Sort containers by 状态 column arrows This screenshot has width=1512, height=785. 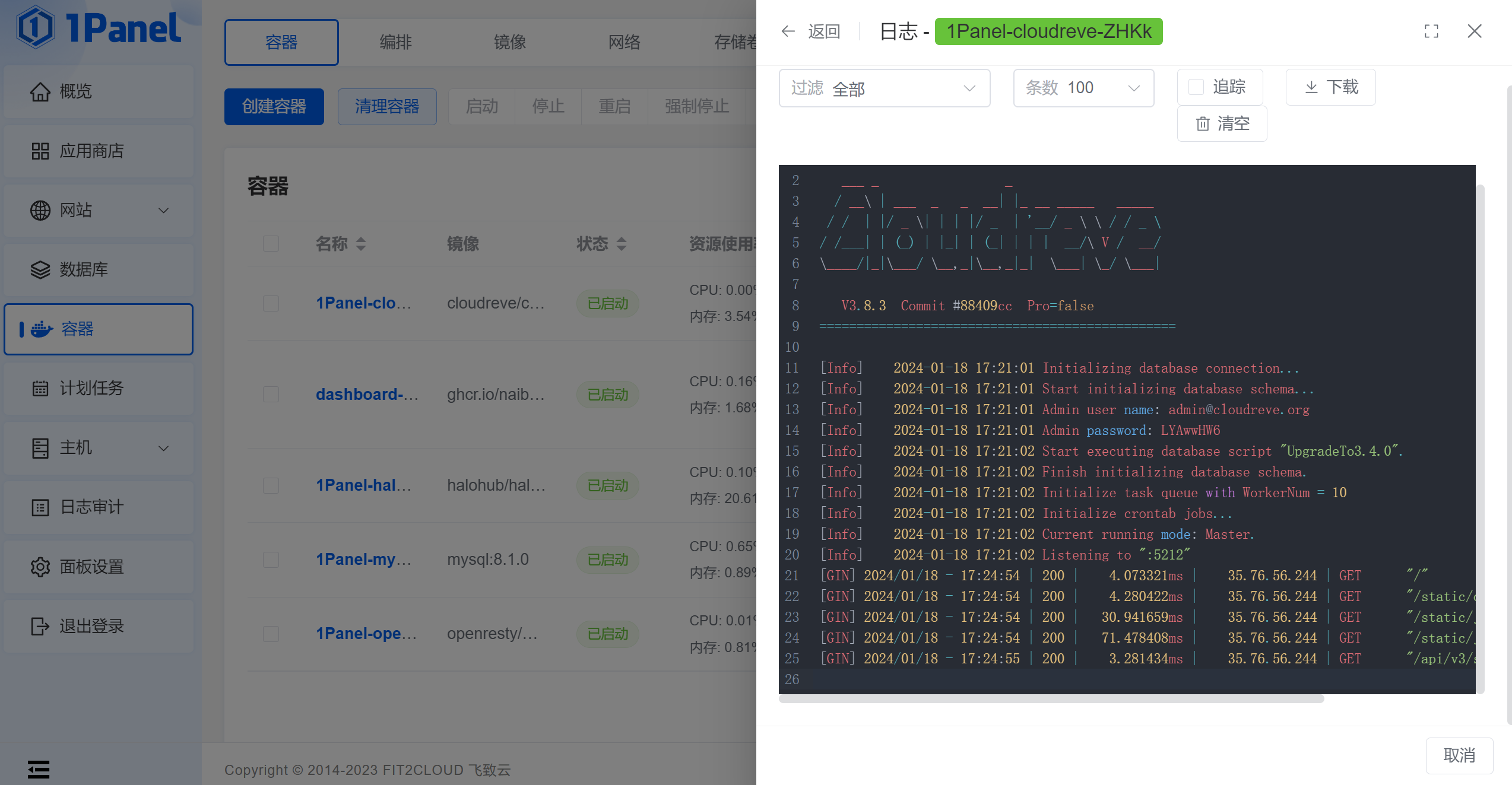[622, 243]
